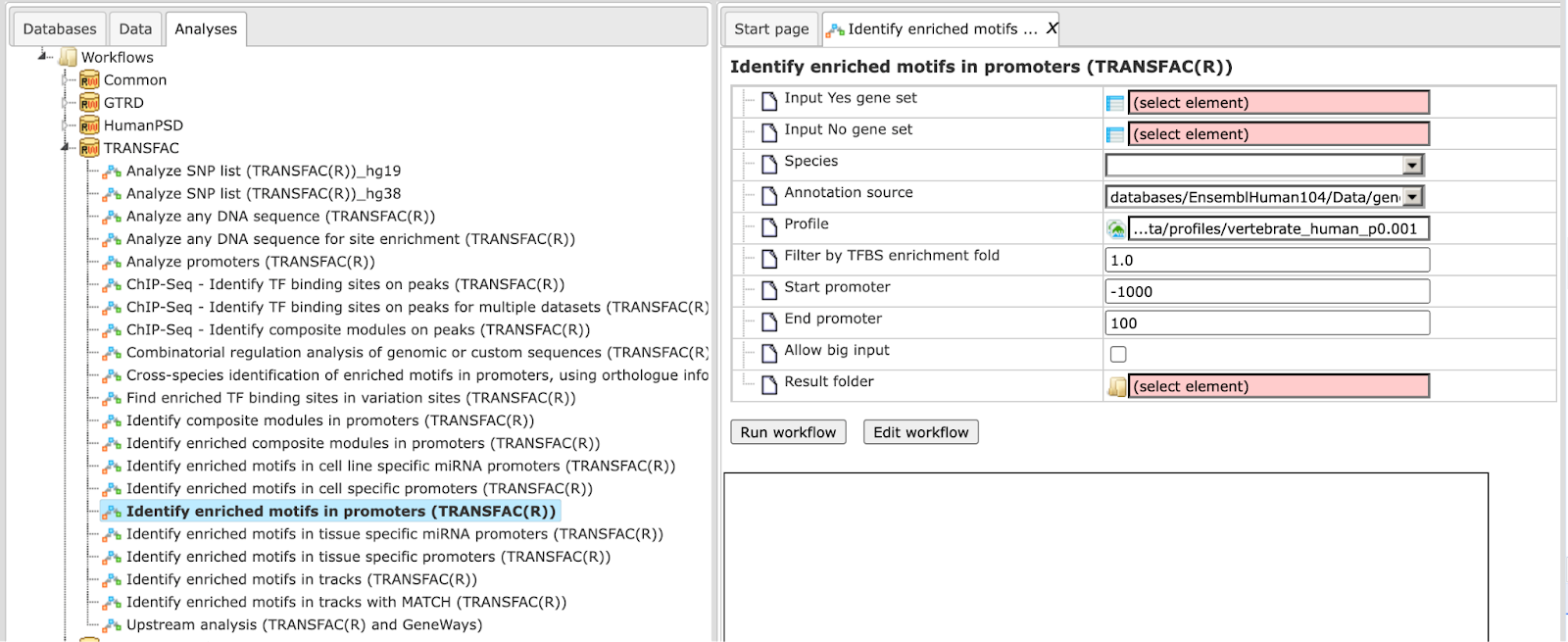The width and height of the screenshot is (1568, 642).
Task: Select element for Input Yes gene set
Action: point(1279,102)
